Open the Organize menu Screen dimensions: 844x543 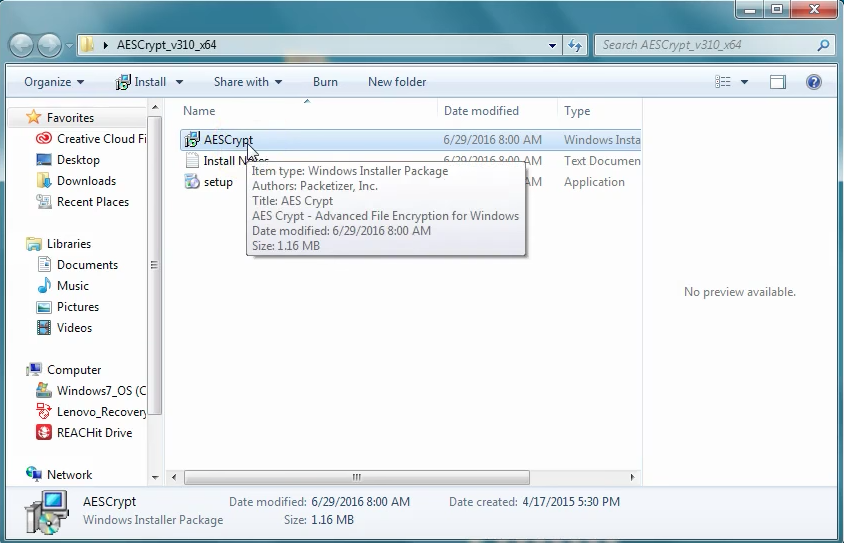click(x=54, y=82)
